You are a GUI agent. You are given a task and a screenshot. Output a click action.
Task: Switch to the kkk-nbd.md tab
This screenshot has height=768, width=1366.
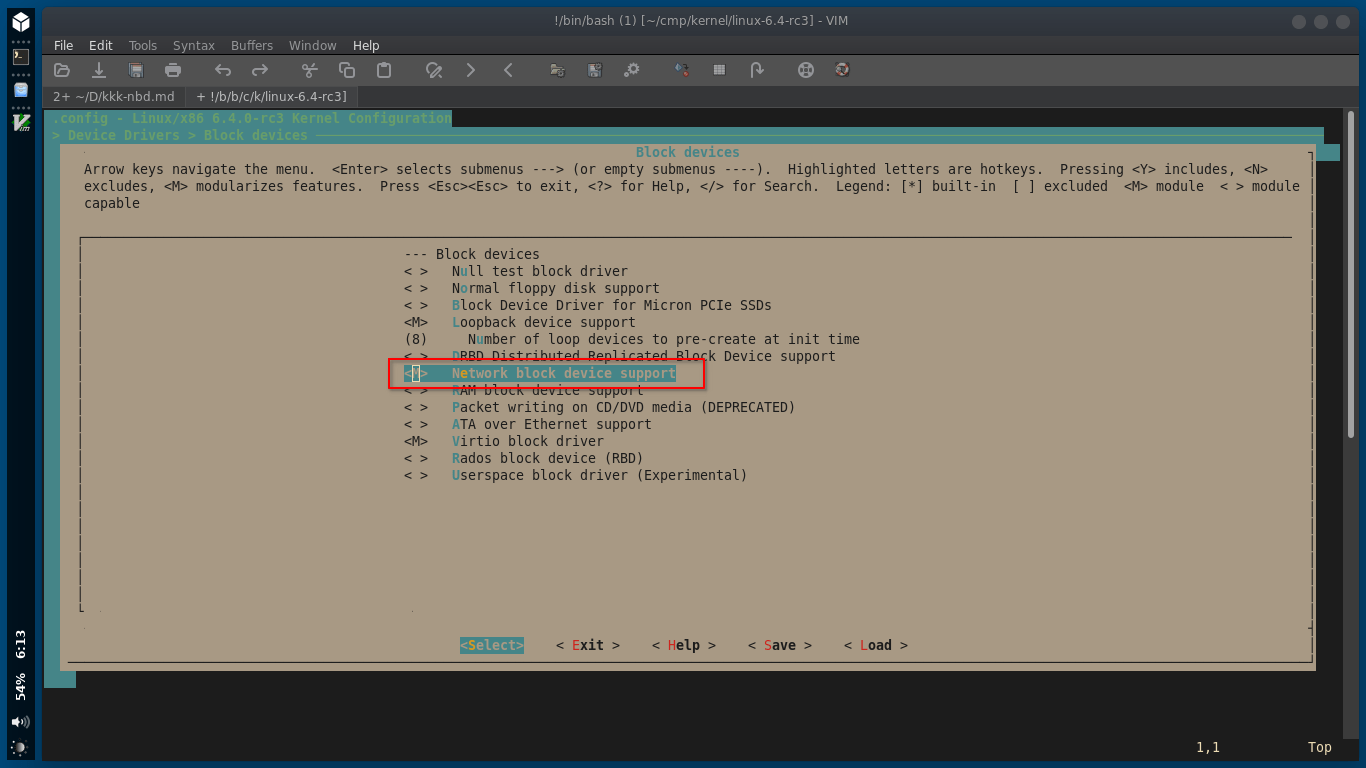(114, 97)
